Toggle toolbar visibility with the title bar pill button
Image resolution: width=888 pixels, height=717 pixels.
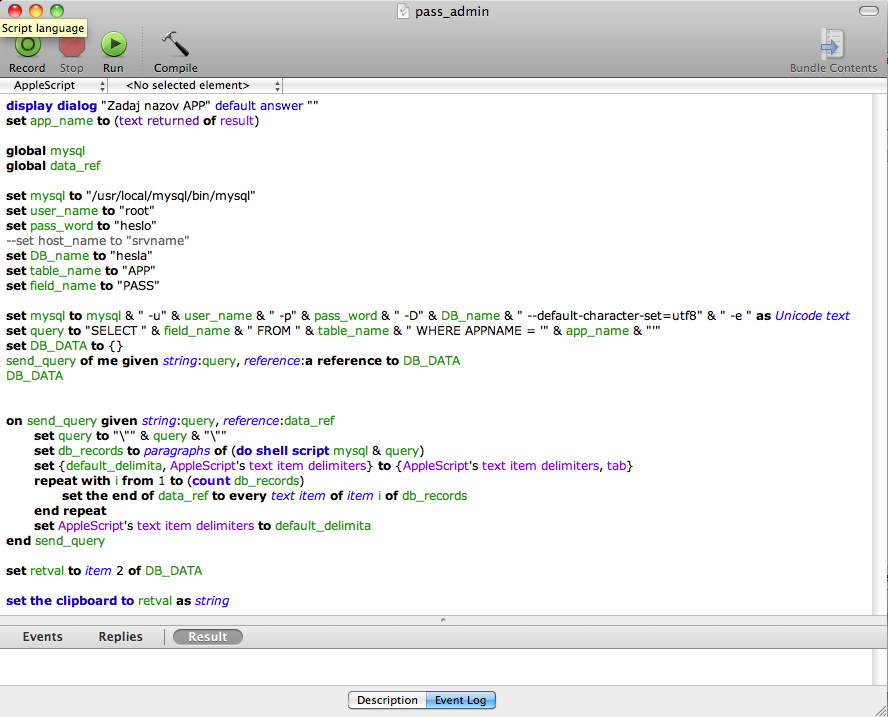[868, 11]
